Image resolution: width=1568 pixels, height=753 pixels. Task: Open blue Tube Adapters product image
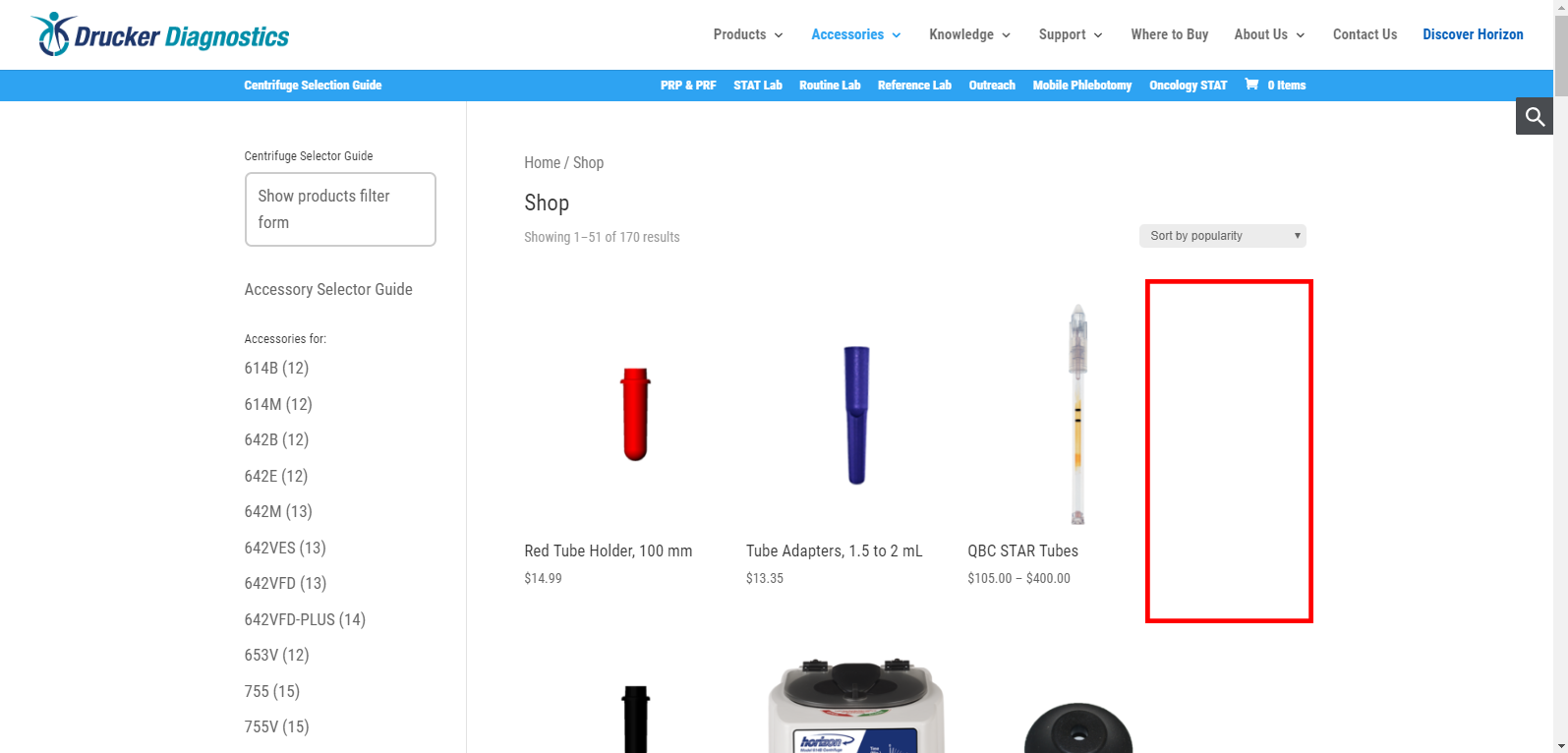pyautogui.click(x=856, y=415)
